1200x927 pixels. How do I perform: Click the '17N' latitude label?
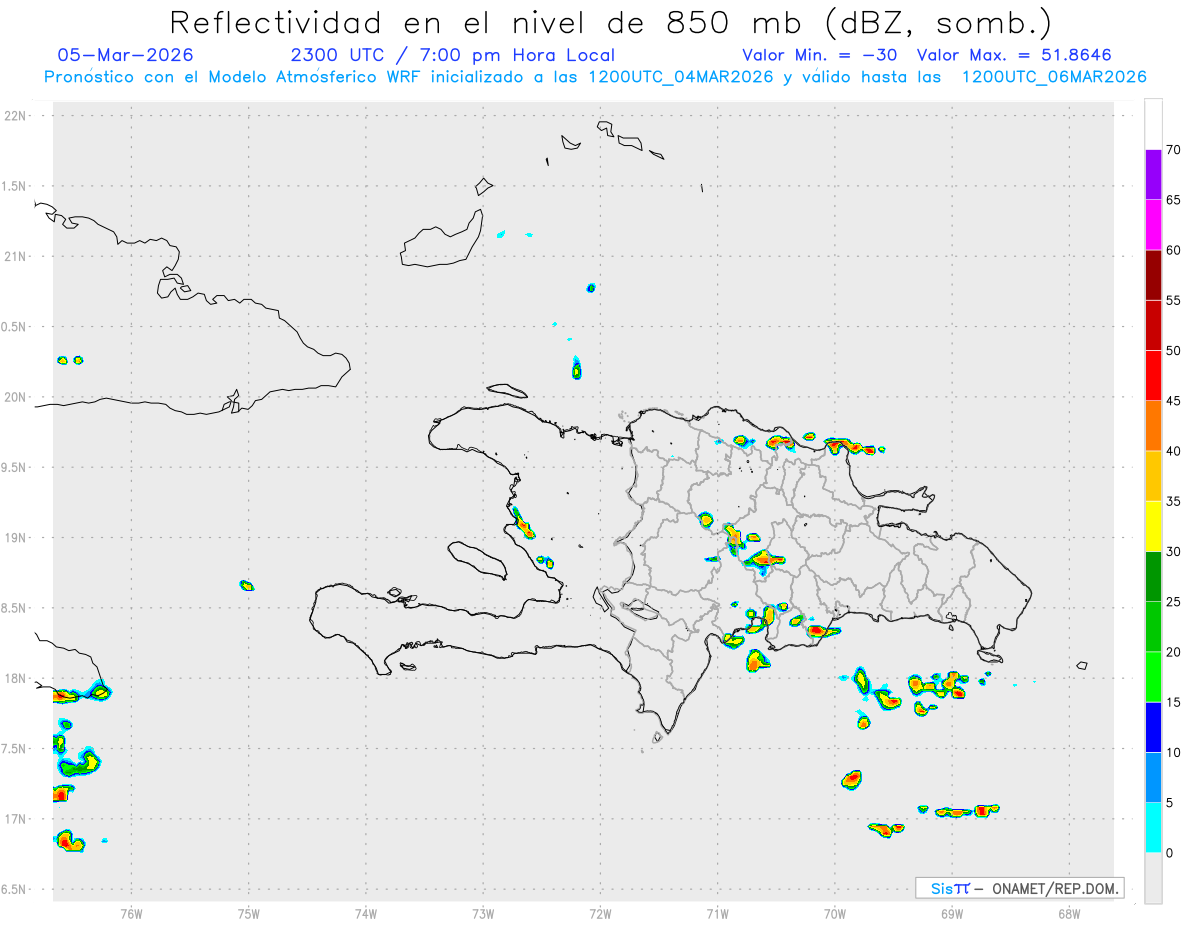[x=17, y=819]
